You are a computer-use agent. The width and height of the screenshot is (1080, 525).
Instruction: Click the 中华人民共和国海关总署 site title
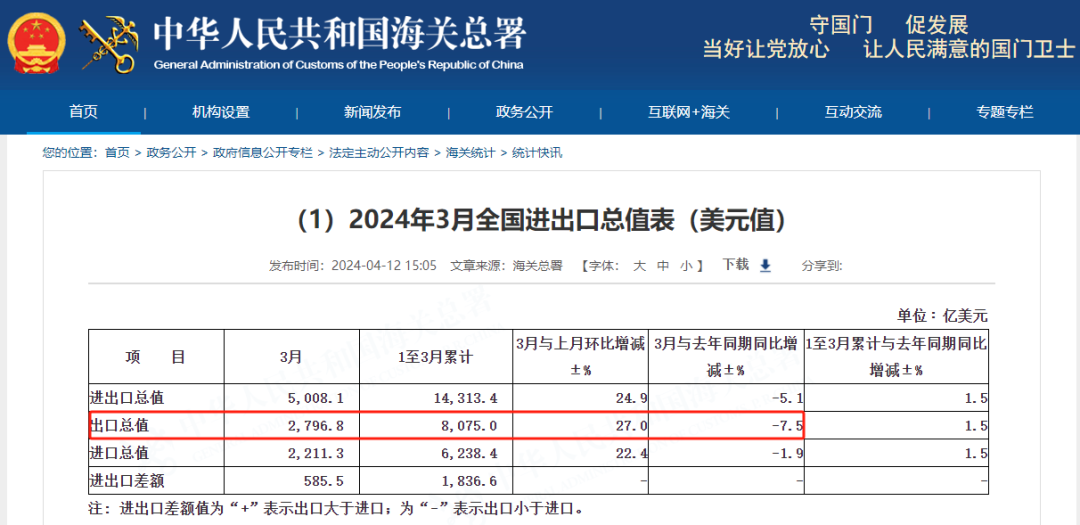(339, 33)
